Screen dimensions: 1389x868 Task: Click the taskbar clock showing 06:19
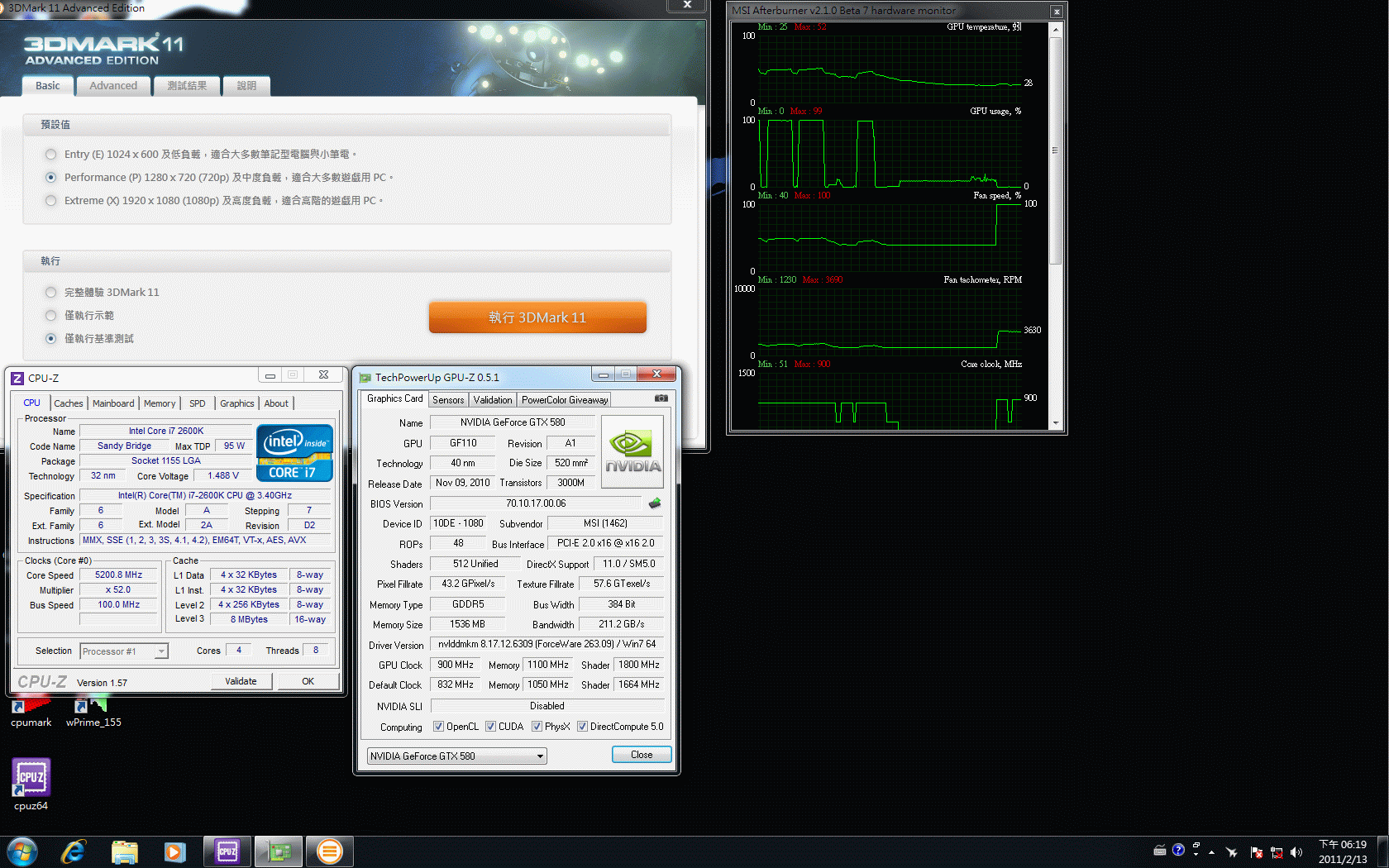tap(1343, 851)
